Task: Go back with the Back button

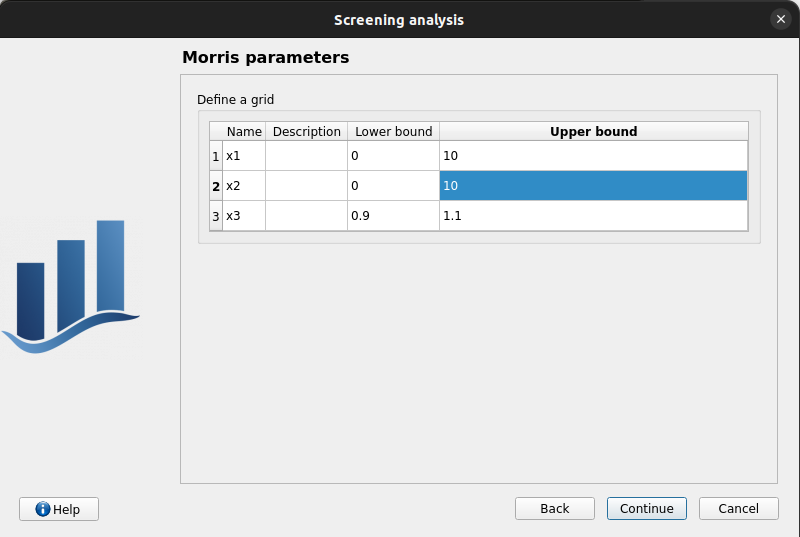Action: click(x=554, y=509)
